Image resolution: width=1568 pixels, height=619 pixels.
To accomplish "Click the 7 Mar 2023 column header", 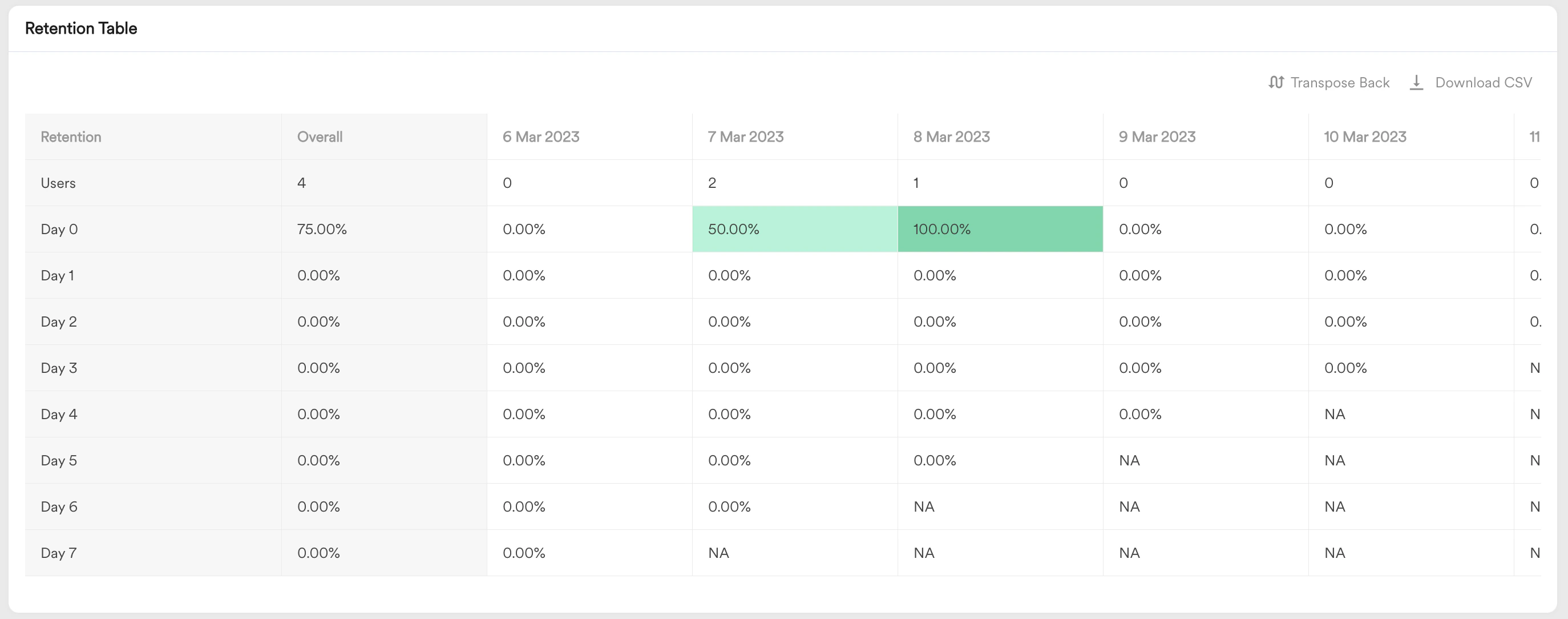I will pos(746,136).
